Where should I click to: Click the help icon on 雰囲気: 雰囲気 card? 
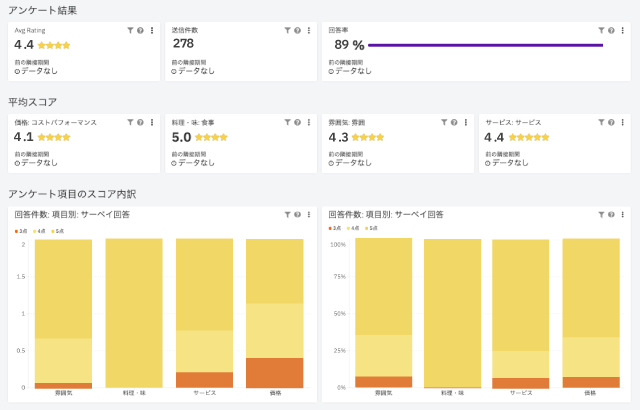pyautogui.click(x=454, y=122)
